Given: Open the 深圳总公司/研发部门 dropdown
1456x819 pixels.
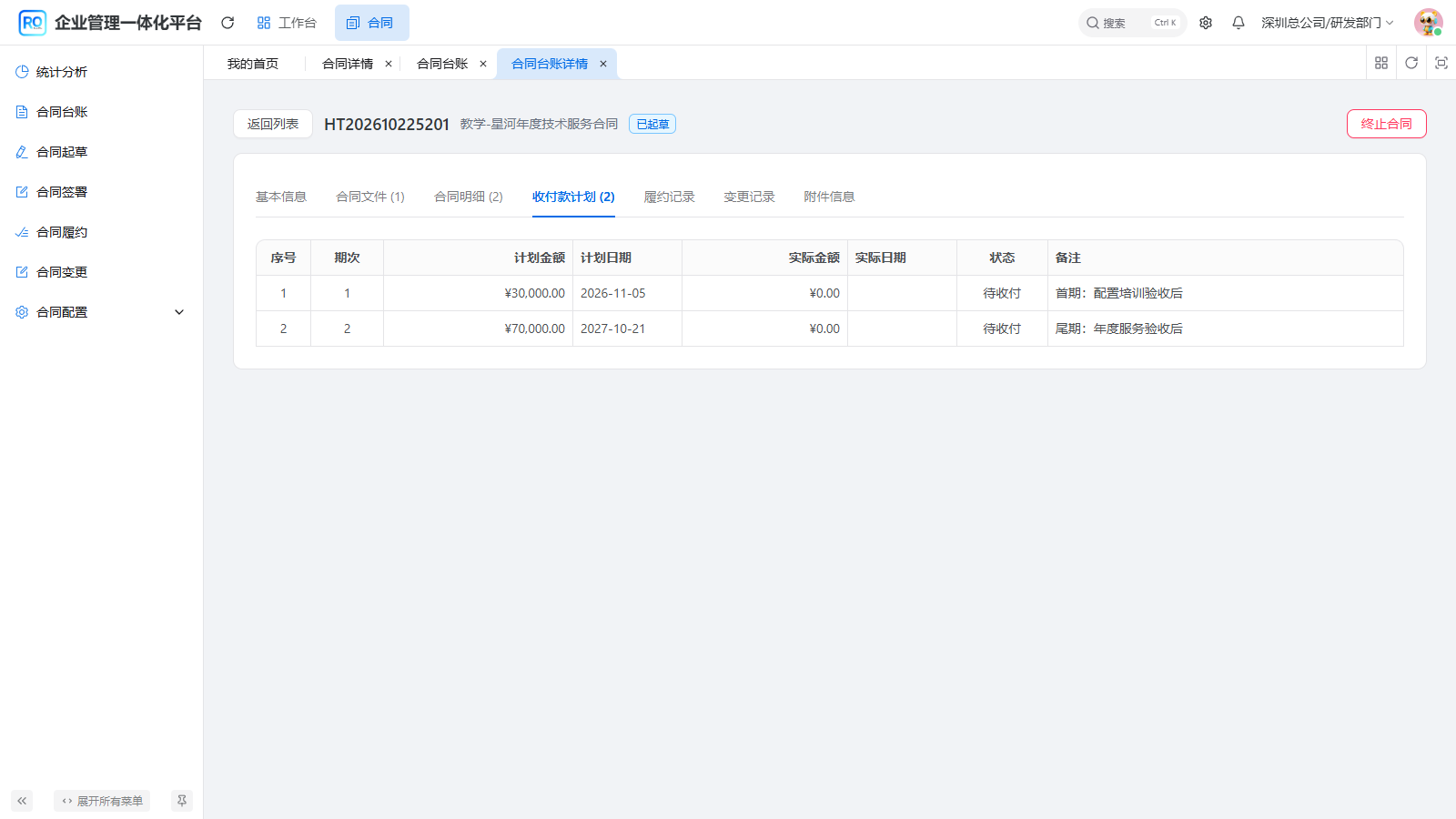Looking at the screenshot, I should pos(1327,23).
